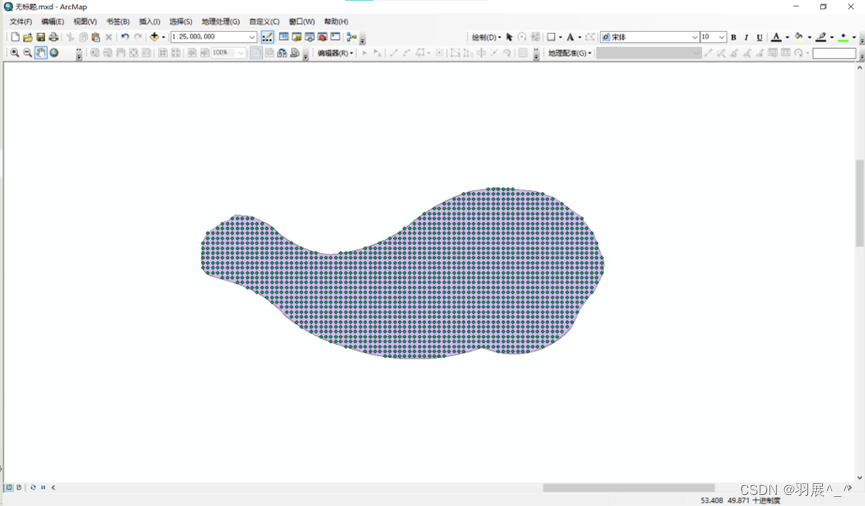865x506 pixels.
Task: Click the marker color dot swatch
Action: (x=843, y=37)
